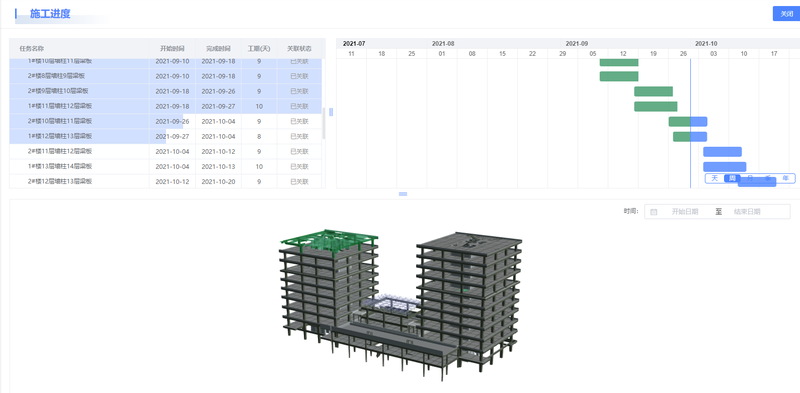
Task: Select the 天 (day) time scale option
Action: tap(714, 178)
